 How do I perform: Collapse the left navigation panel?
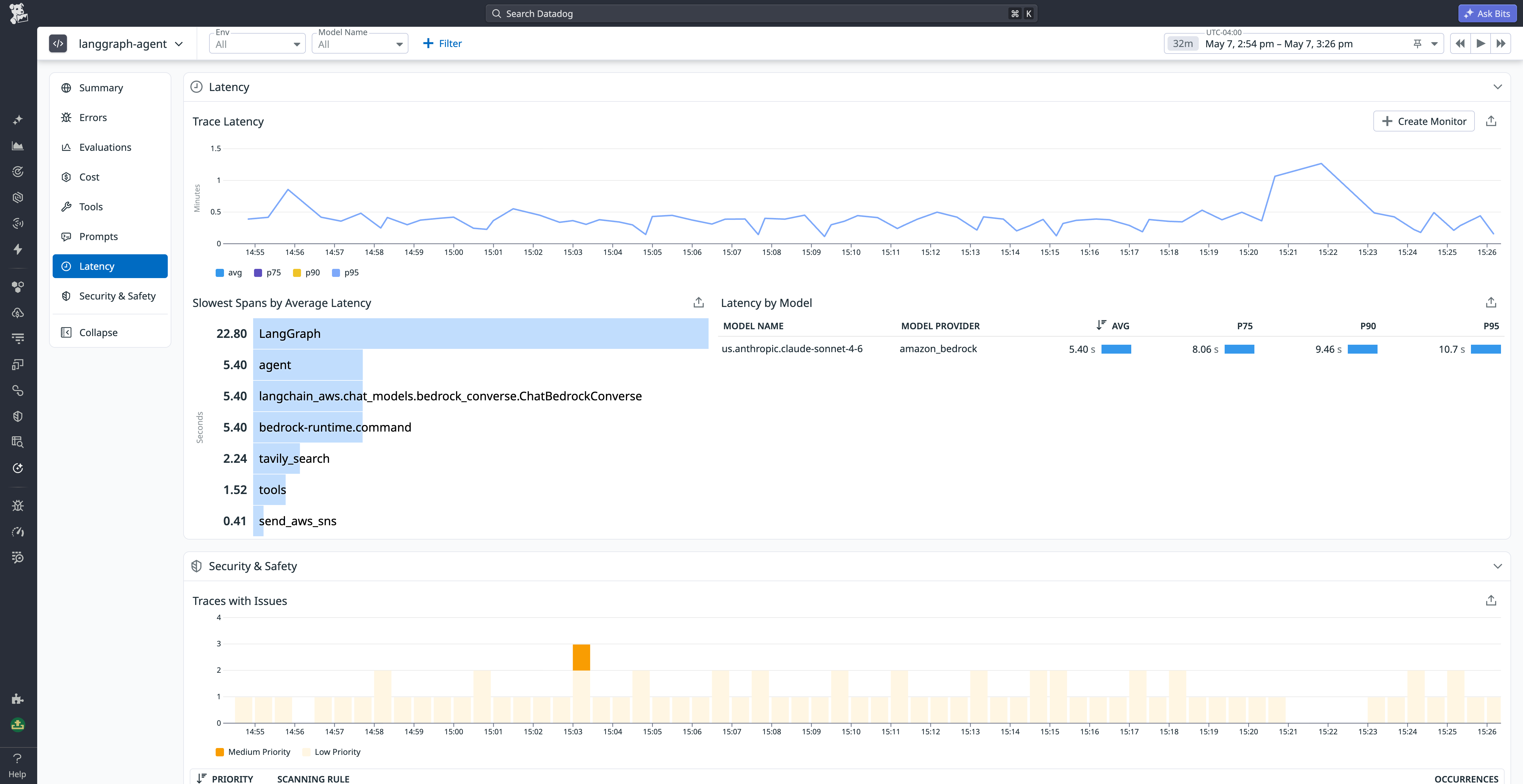point(110,332)
